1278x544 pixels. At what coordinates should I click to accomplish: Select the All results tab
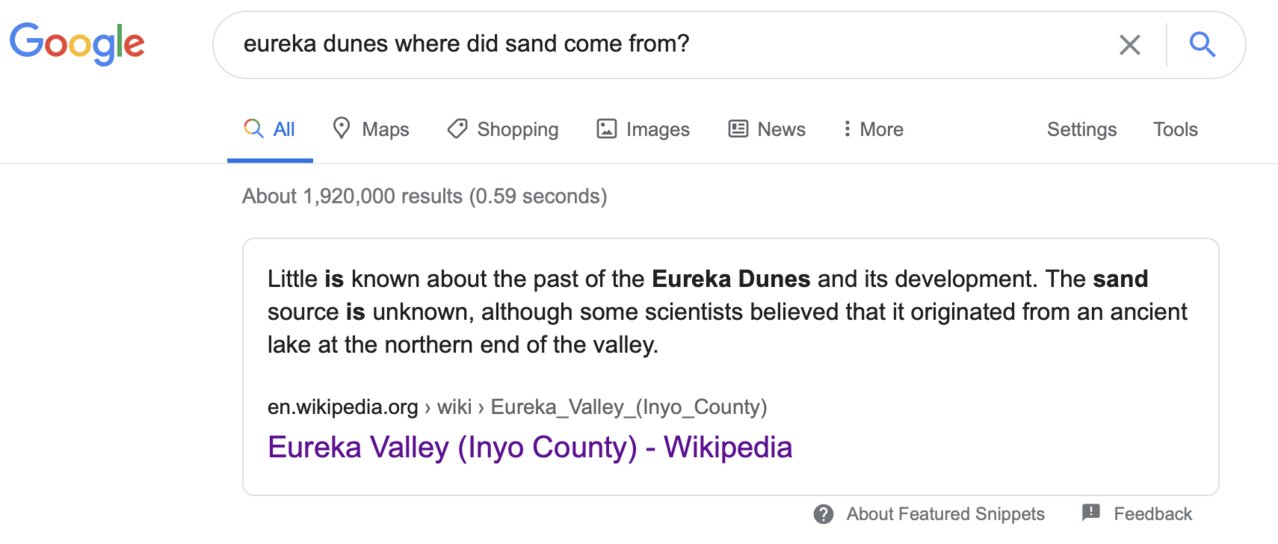(270, 129)
